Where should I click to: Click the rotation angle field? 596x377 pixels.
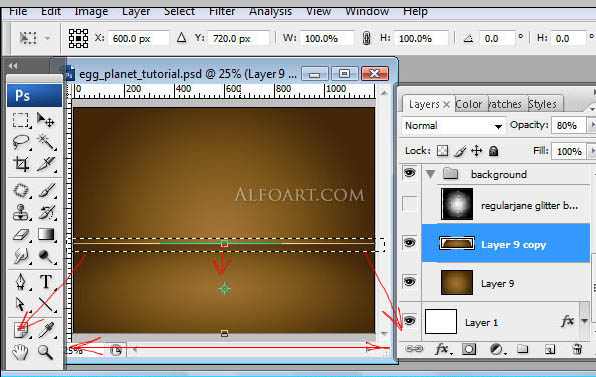(x=496, y=38)
